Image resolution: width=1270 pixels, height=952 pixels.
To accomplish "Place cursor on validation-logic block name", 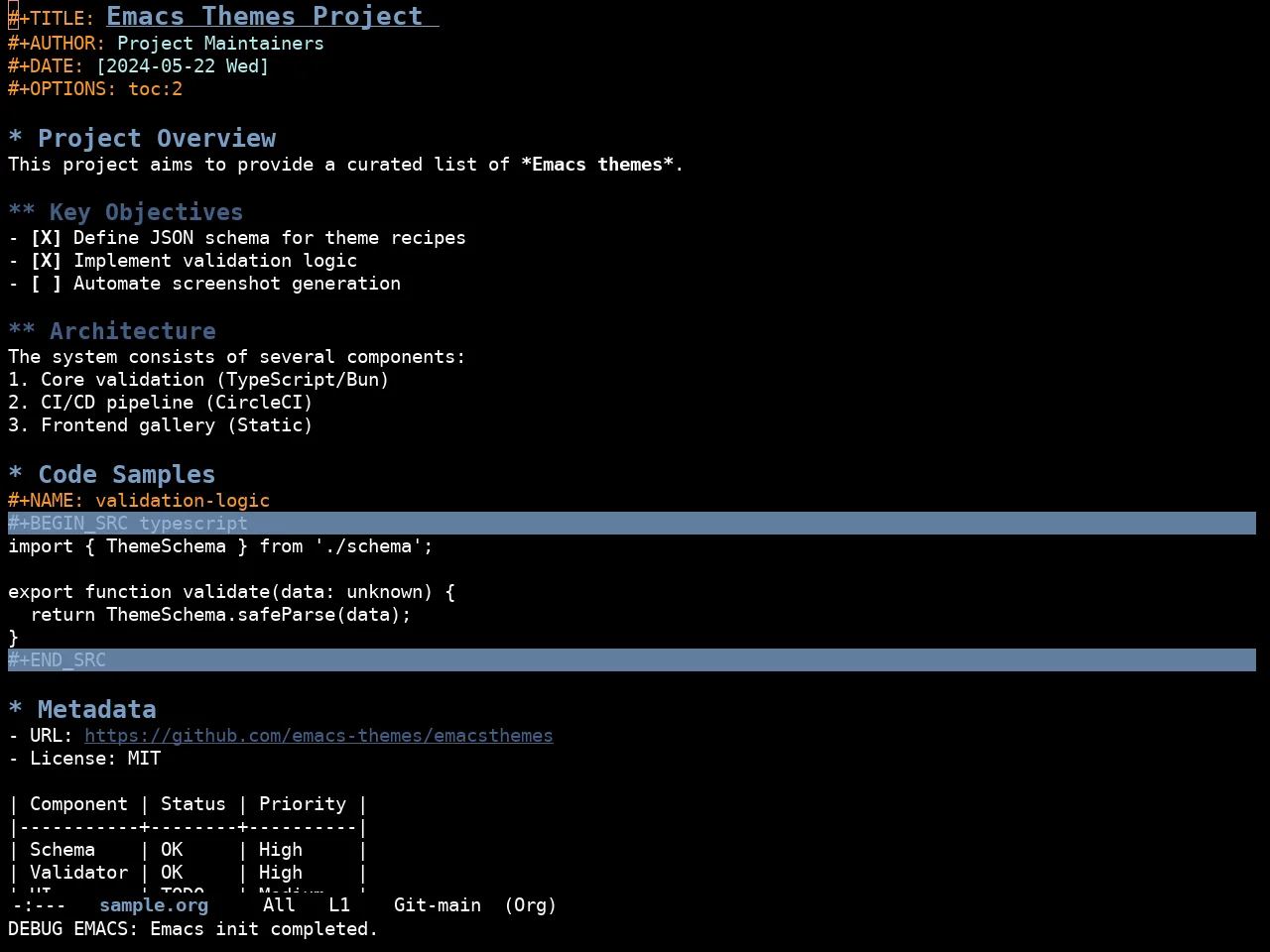I will [183, 501].
